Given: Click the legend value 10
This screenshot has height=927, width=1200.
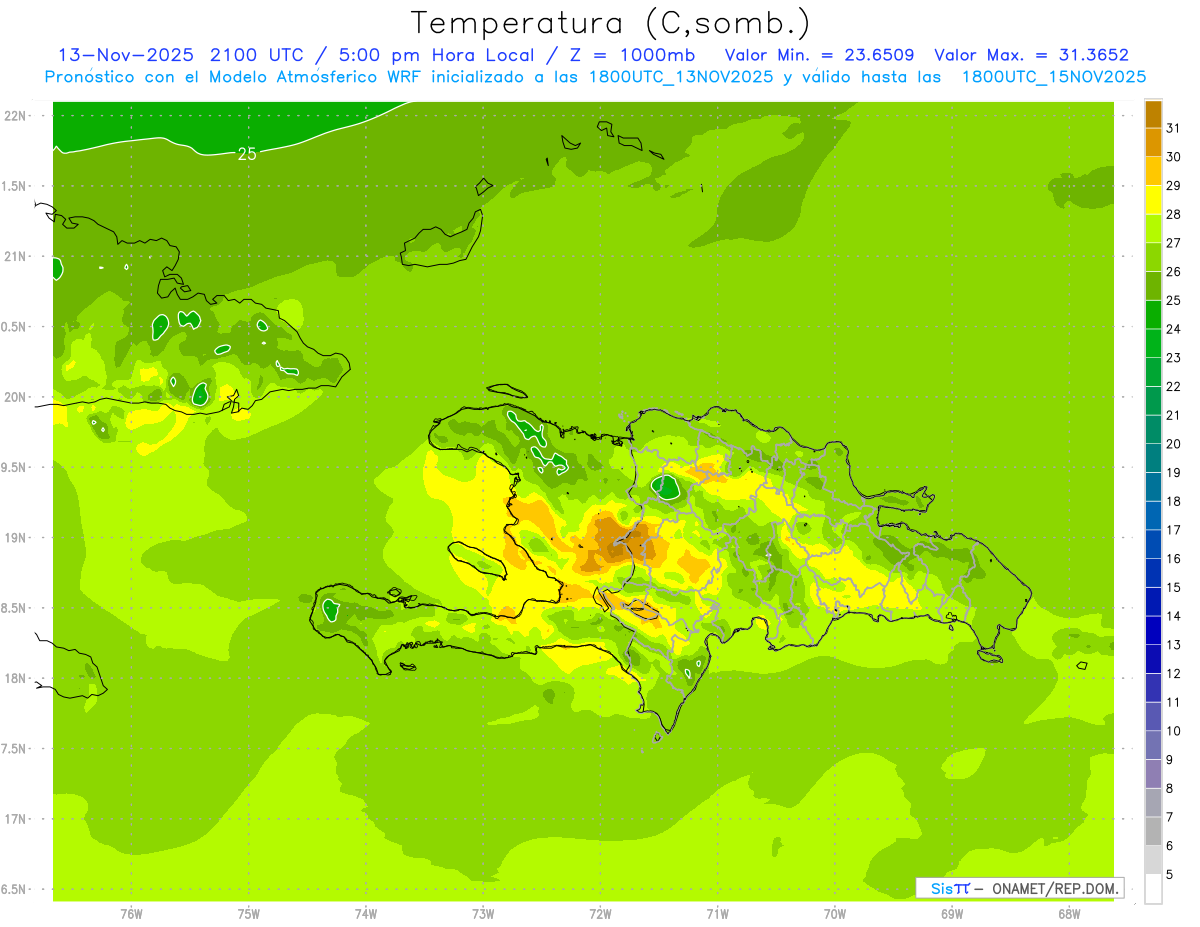Looking at the screenshot, I should (1174, 731).
